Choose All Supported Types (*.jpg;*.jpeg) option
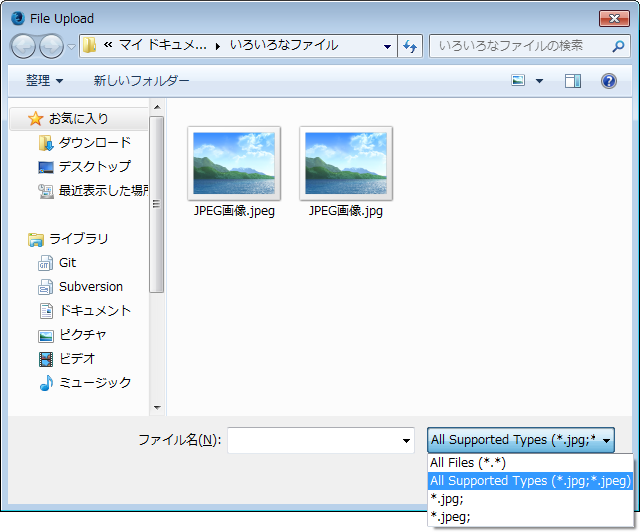The image size is (640, 532). point(530,481)
